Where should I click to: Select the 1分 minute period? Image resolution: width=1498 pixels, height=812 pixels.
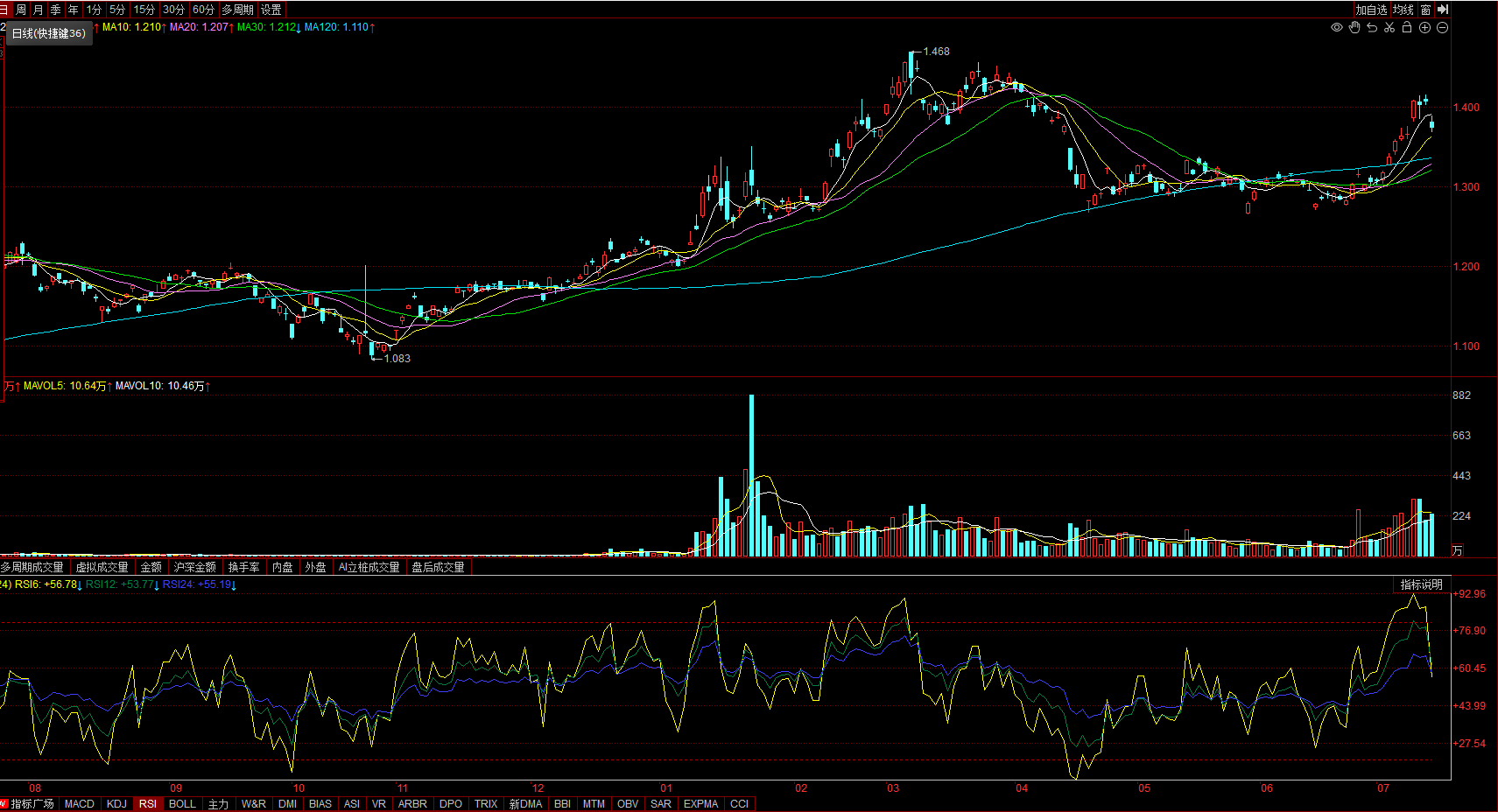(94, 10)
